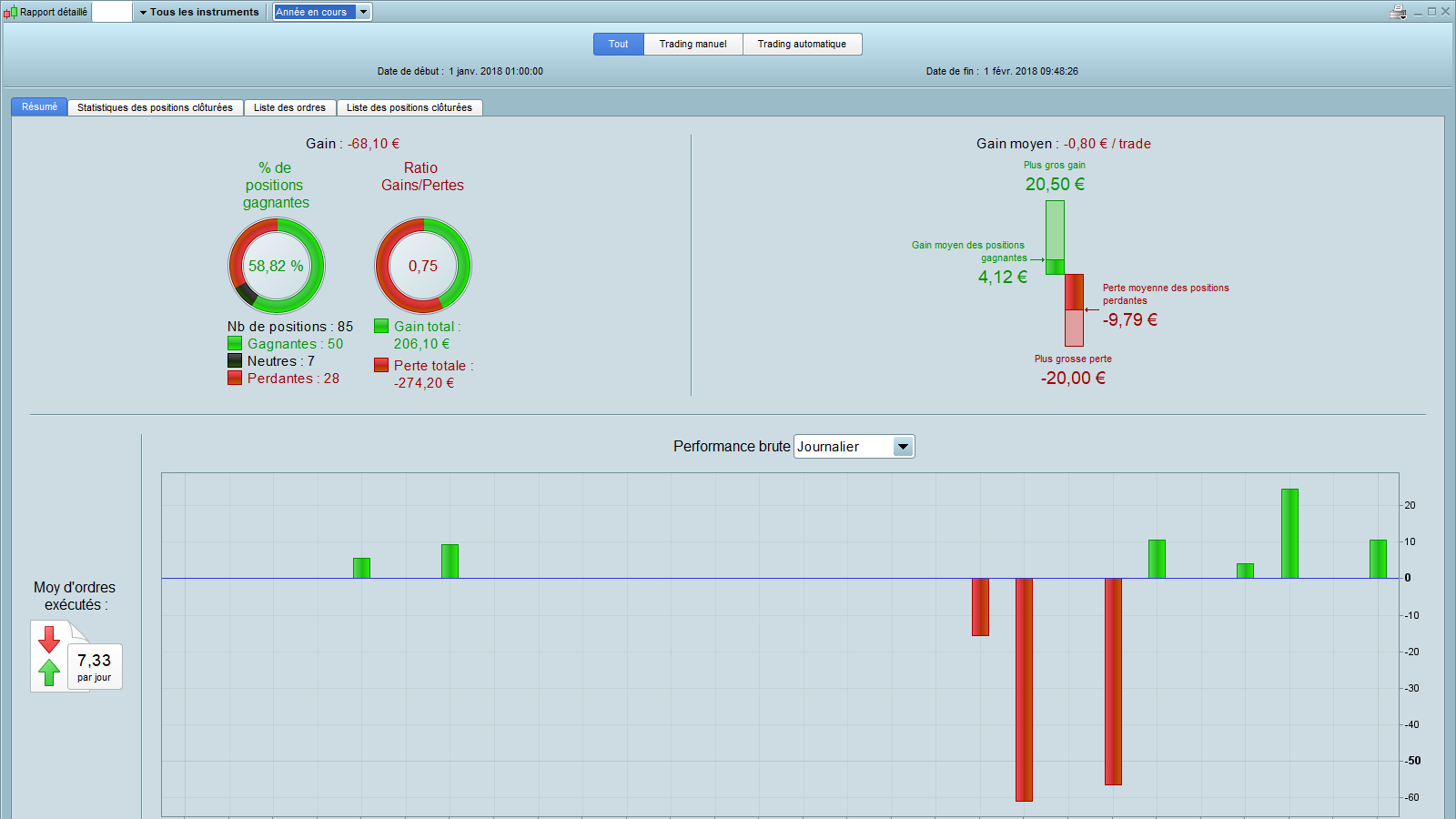
Task: Open the Liste des ordres tab
Action: [x=289, y=107]
